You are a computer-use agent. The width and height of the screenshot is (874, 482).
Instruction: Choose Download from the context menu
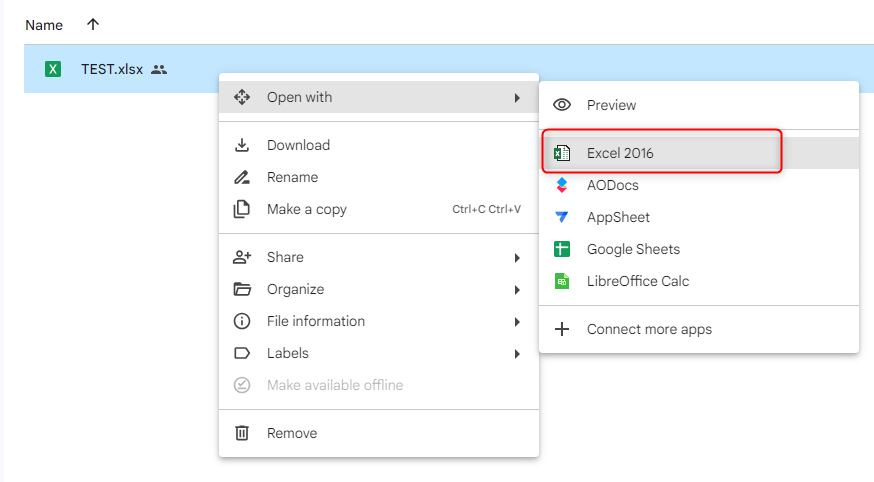pos(379,145)
